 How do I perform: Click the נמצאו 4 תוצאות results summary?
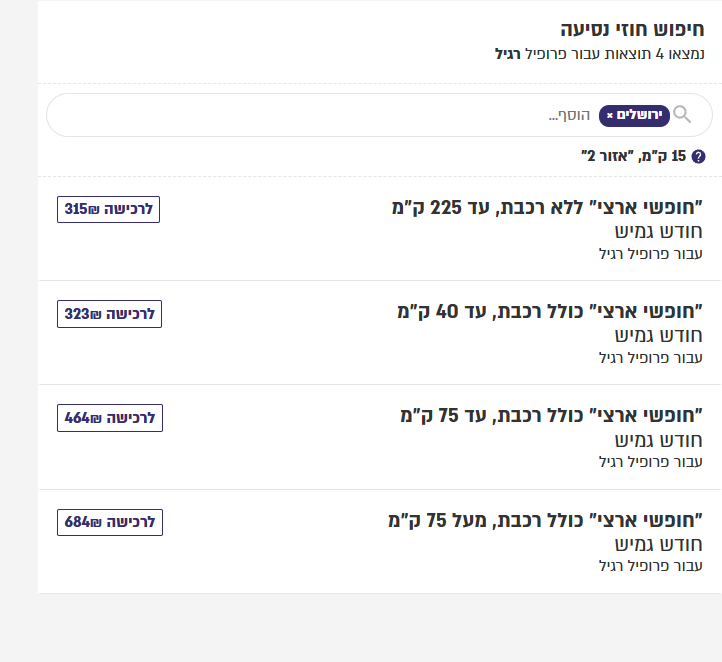[600, 53]
